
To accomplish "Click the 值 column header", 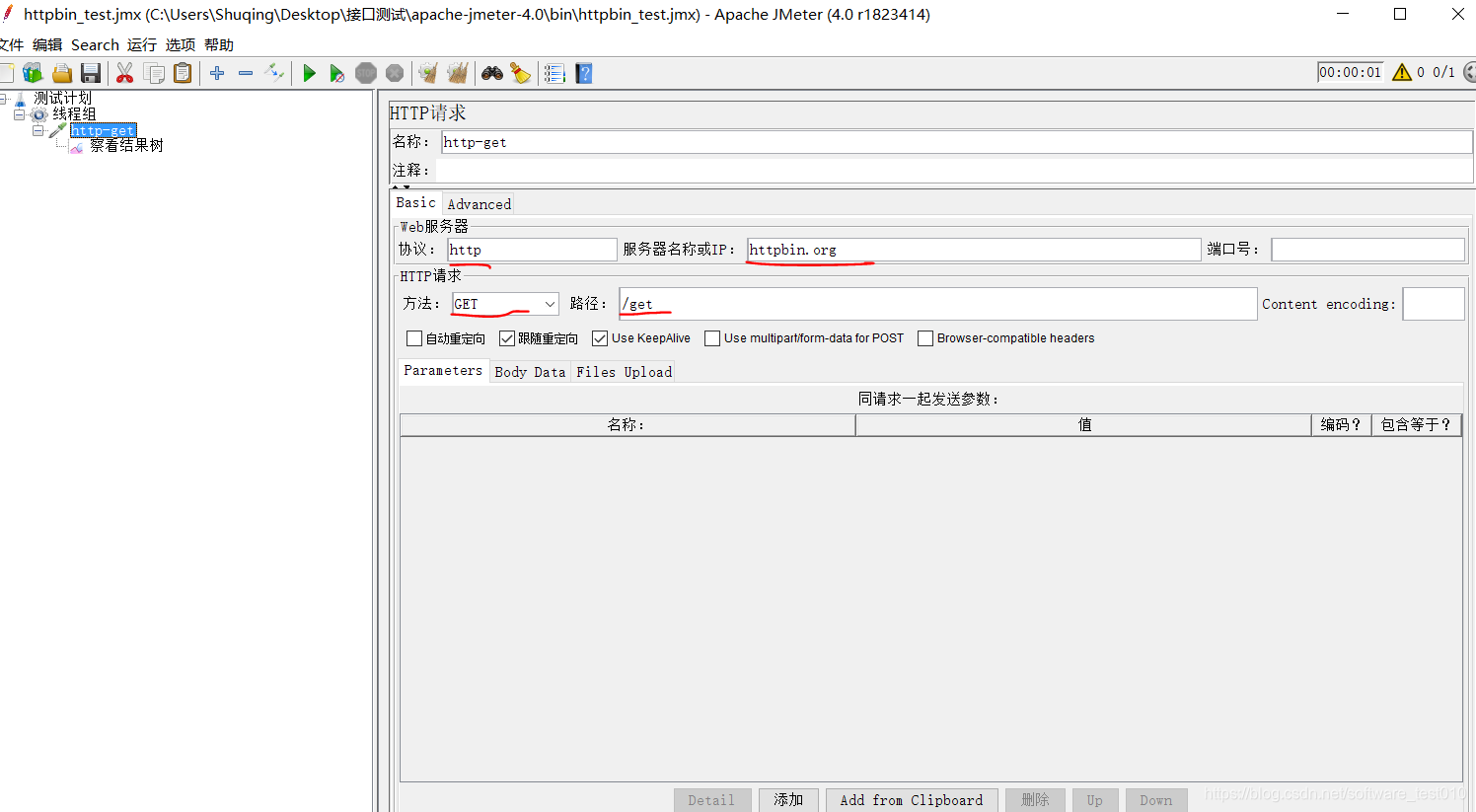I will pyautogui.click(x=1083, y=424).
